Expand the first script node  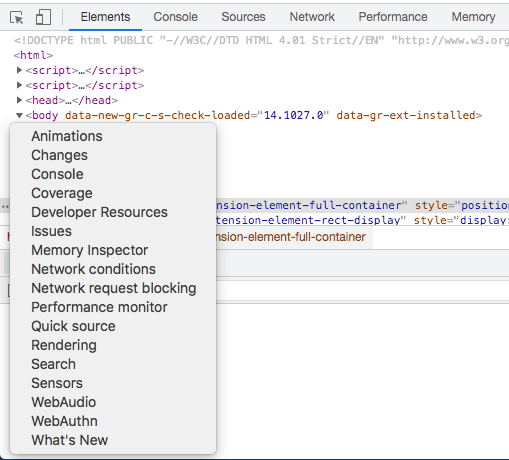[x=19, y=70]
